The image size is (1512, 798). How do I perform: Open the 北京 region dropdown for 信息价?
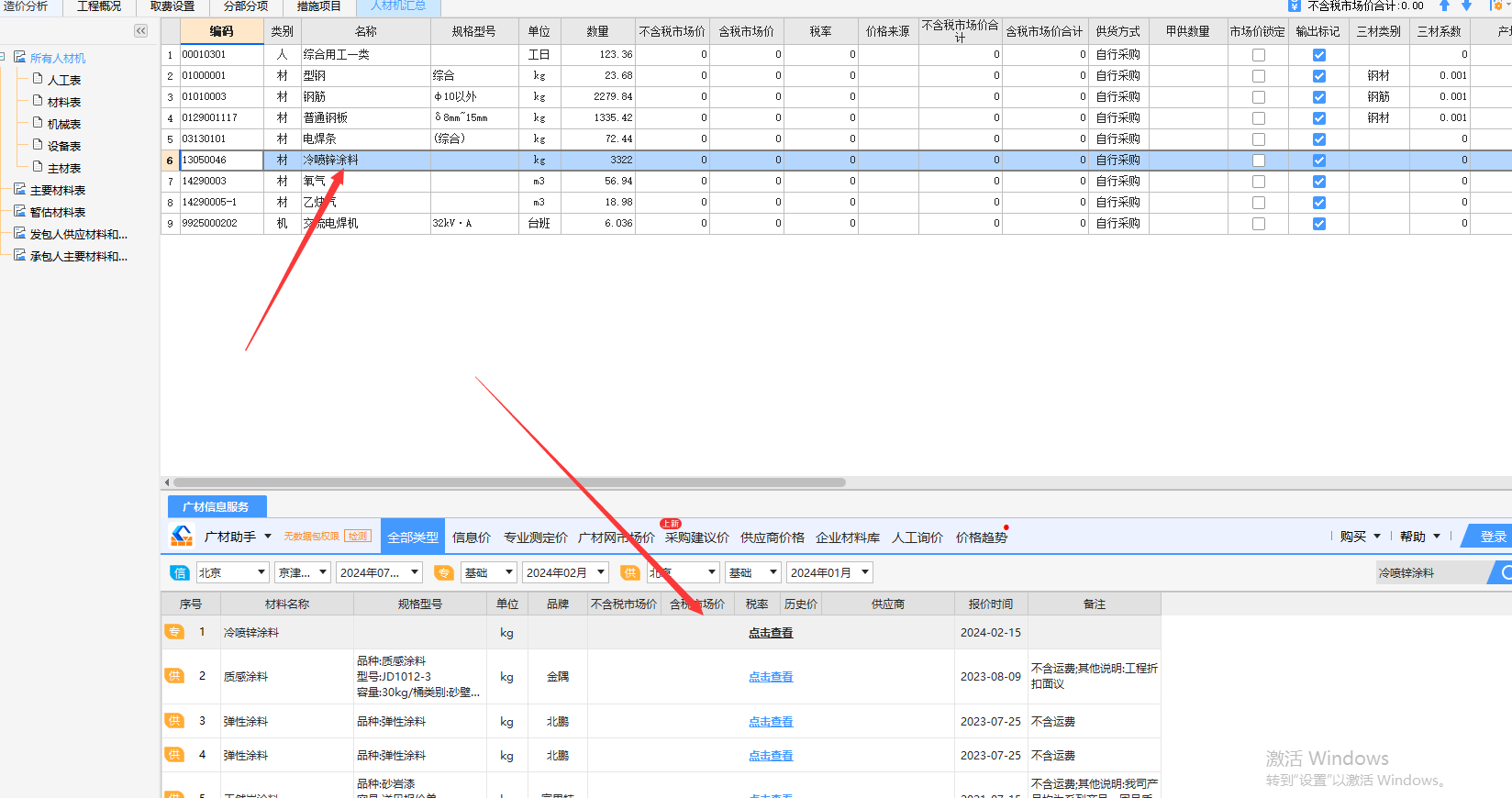(x=232, y=572)
